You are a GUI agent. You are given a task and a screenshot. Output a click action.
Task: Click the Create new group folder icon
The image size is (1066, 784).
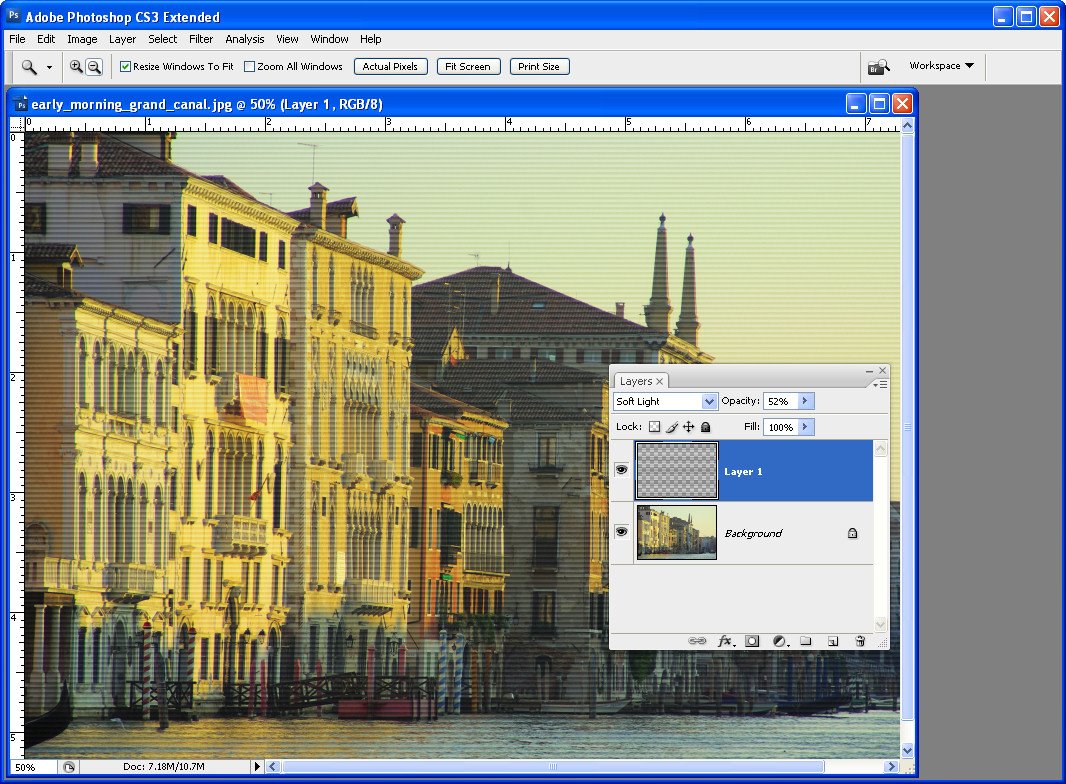(806, 641)
